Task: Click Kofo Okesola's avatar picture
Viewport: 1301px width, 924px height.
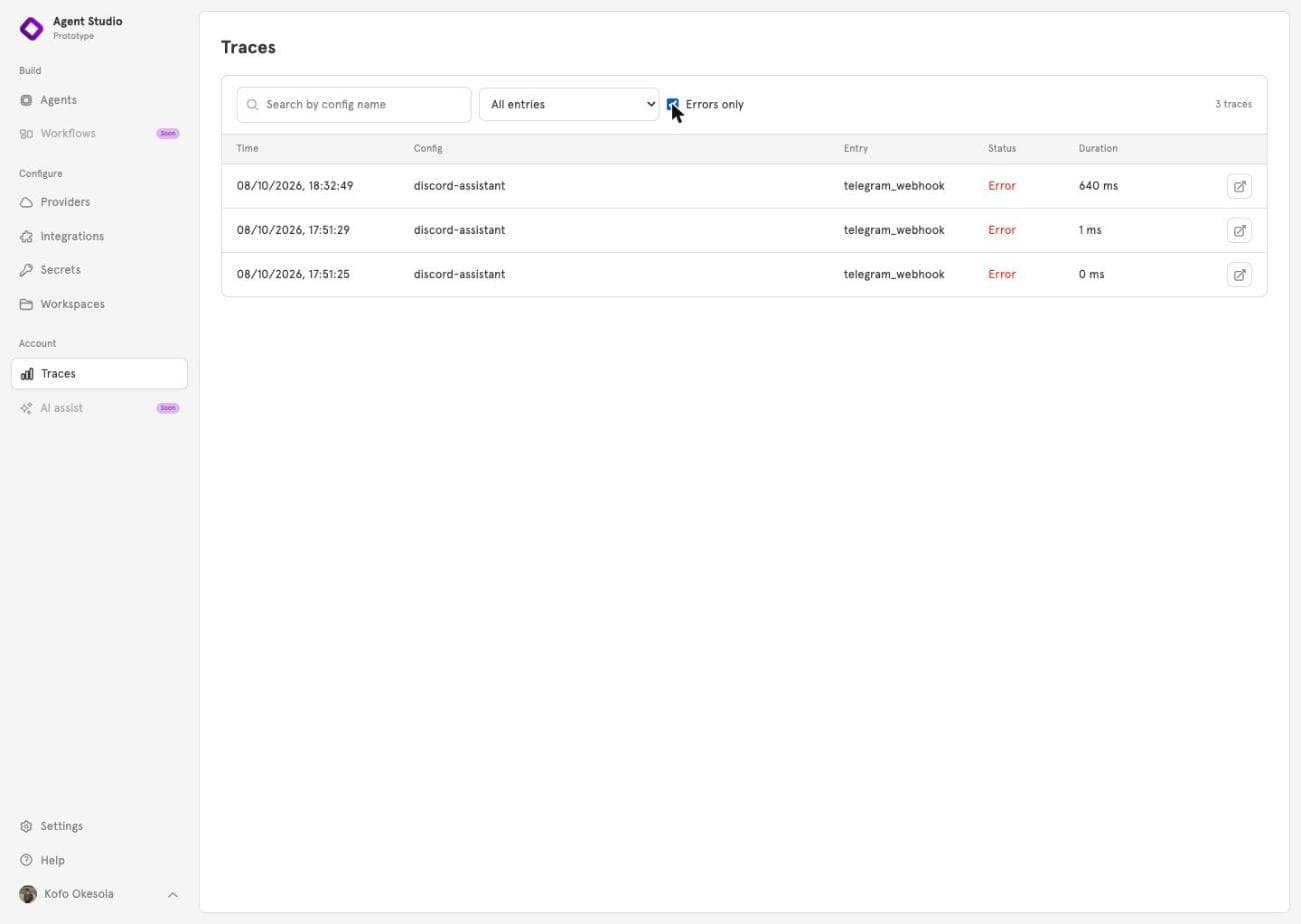Action: pyautogui.click(x=28, y=894)
